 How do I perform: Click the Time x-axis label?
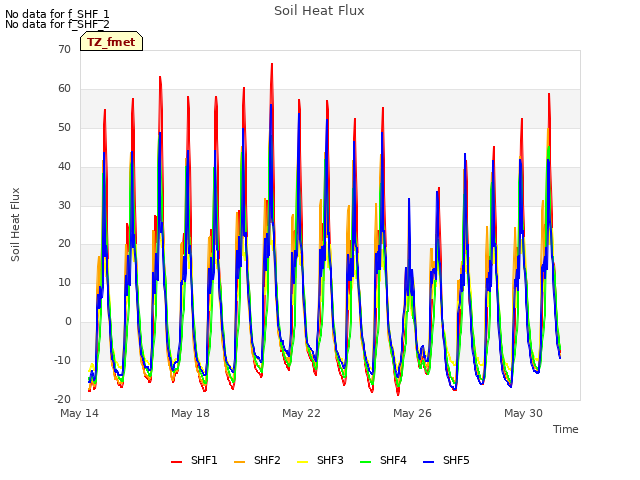tap(566, 429)
